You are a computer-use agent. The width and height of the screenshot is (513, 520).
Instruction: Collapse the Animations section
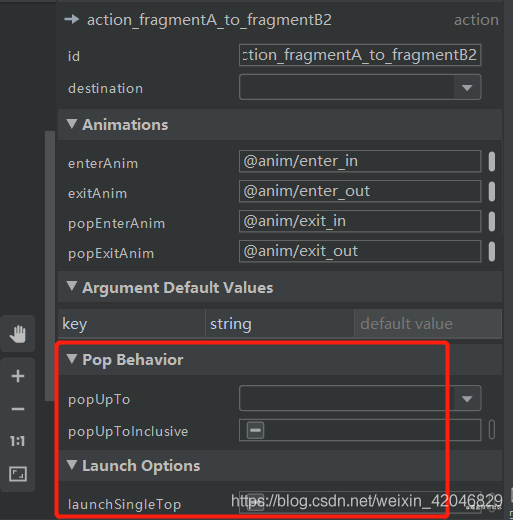(72, 124)
